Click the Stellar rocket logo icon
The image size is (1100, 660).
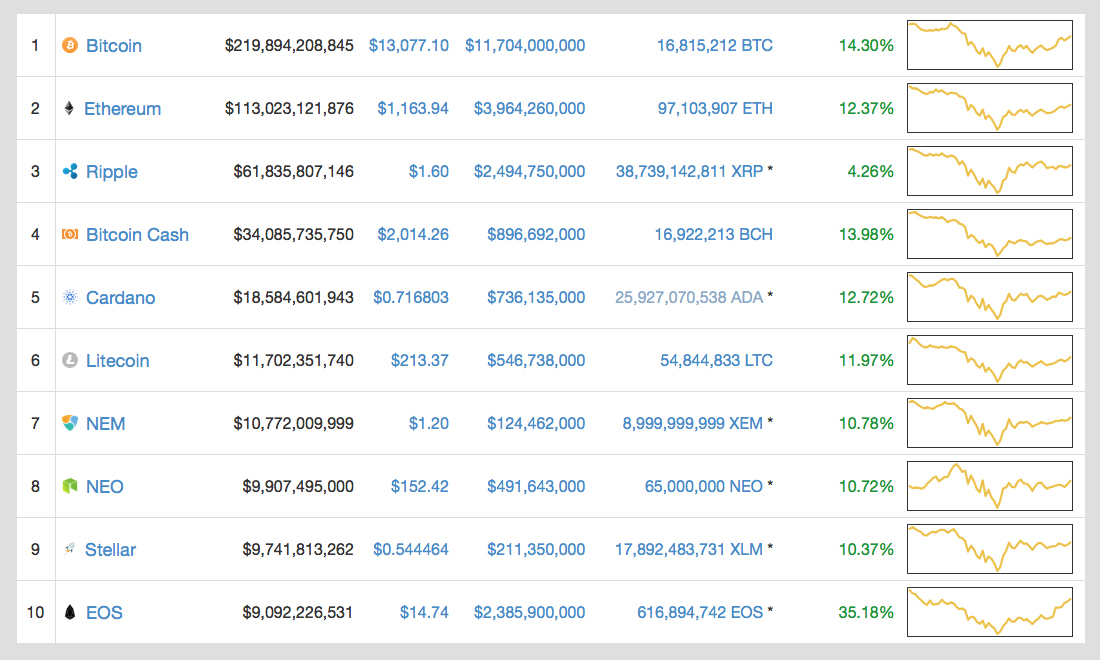[x=69, y=549]
